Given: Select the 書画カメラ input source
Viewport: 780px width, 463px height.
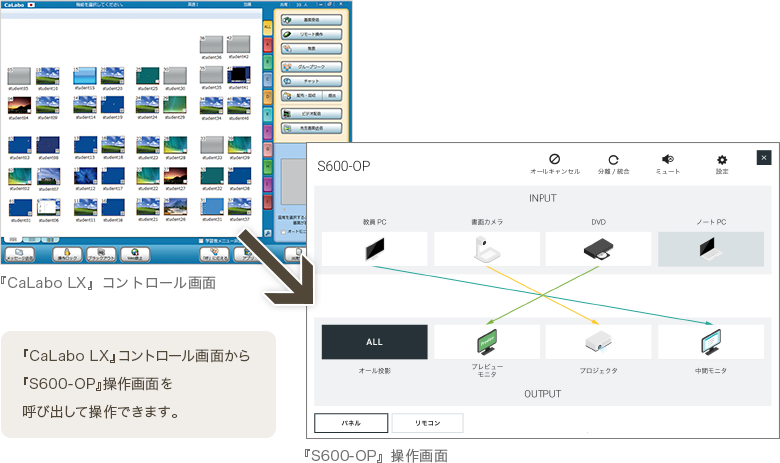Looking at the screenshot, I should [x=487, y=249].
